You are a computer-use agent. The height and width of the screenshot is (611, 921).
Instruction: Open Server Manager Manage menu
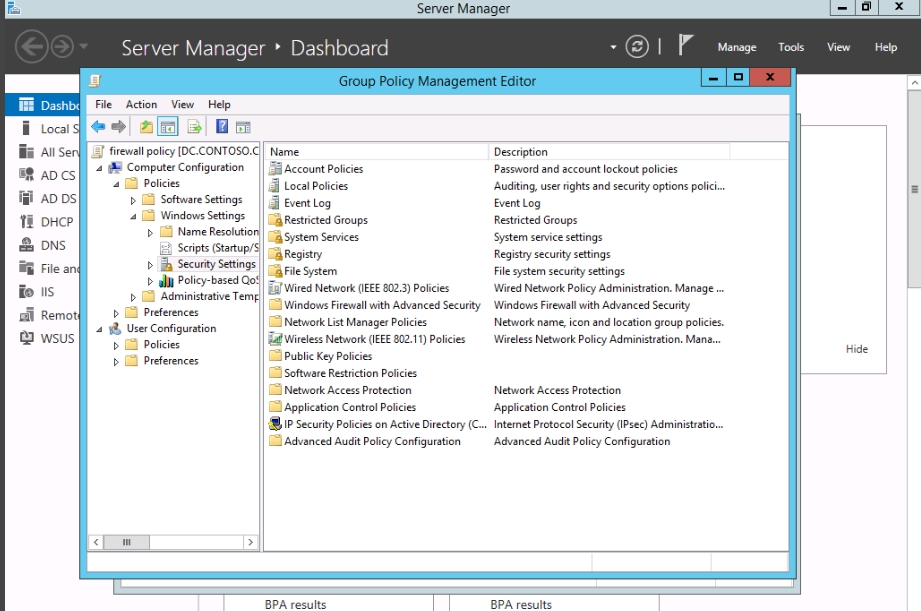click(x=737, y=47)
